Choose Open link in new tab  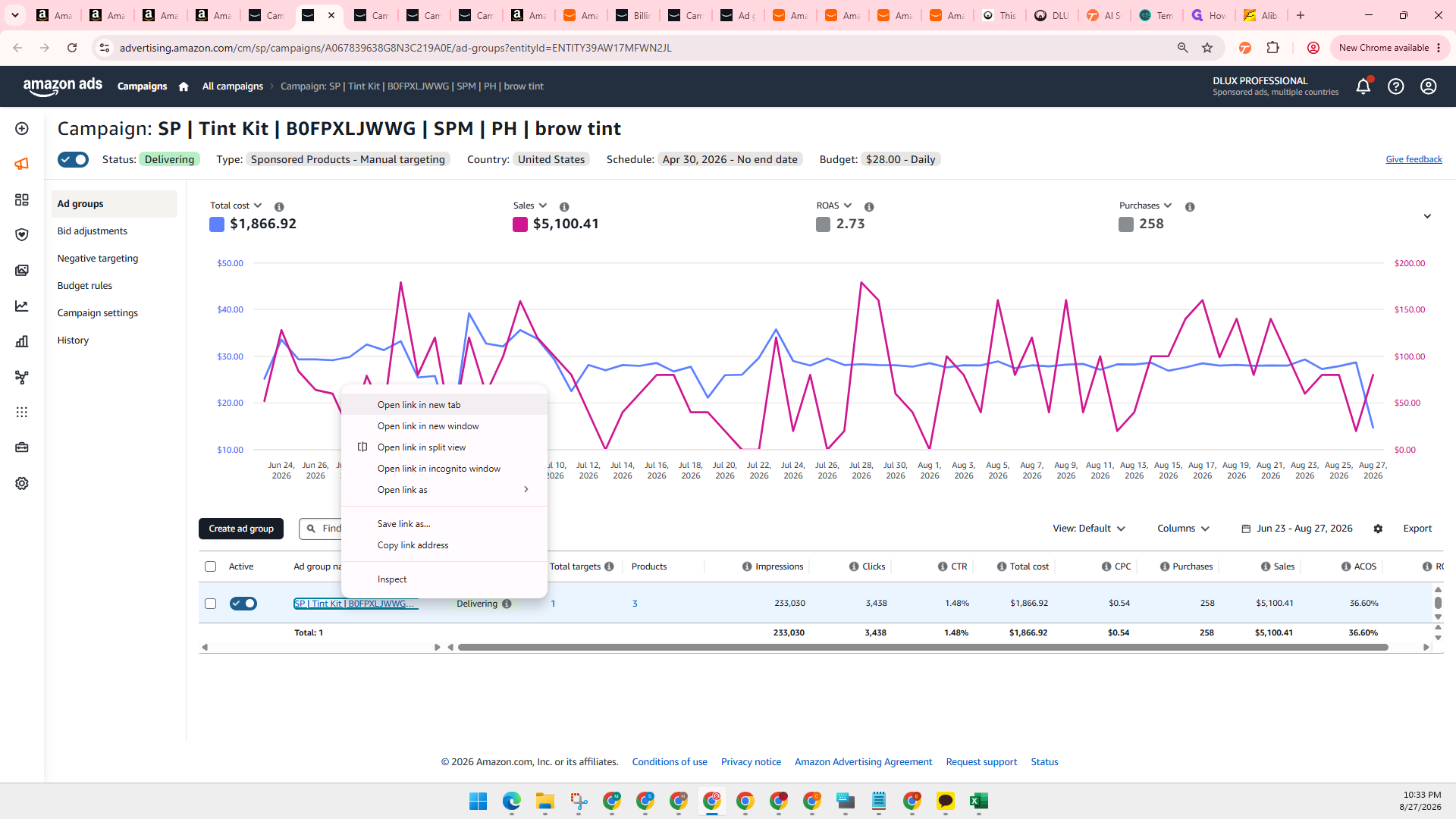click(444, 405)
